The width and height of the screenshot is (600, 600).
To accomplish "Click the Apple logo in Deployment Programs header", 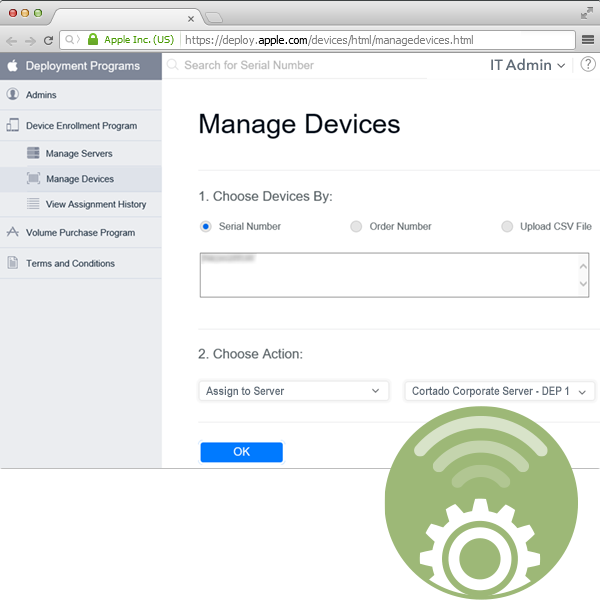I will pos(13,65).
